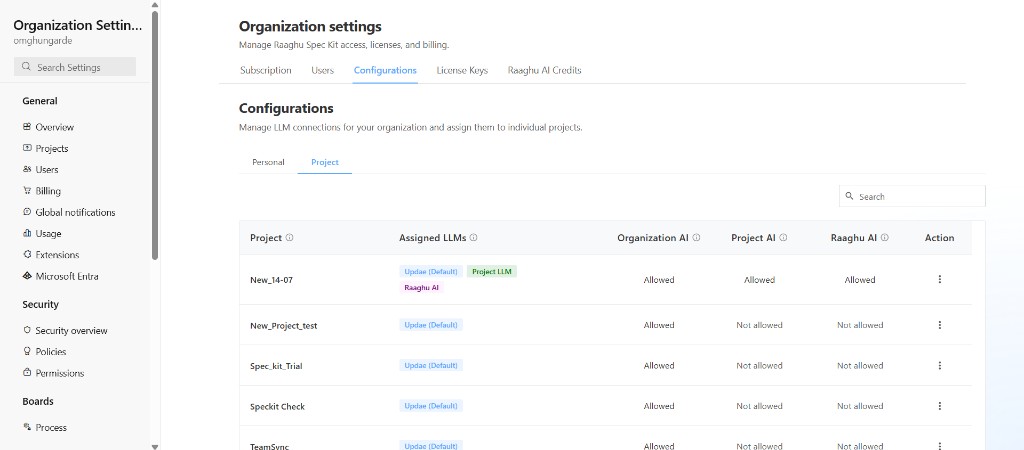Click the Users icon in sidebar

pyautogui.click(x=27, y=169)
